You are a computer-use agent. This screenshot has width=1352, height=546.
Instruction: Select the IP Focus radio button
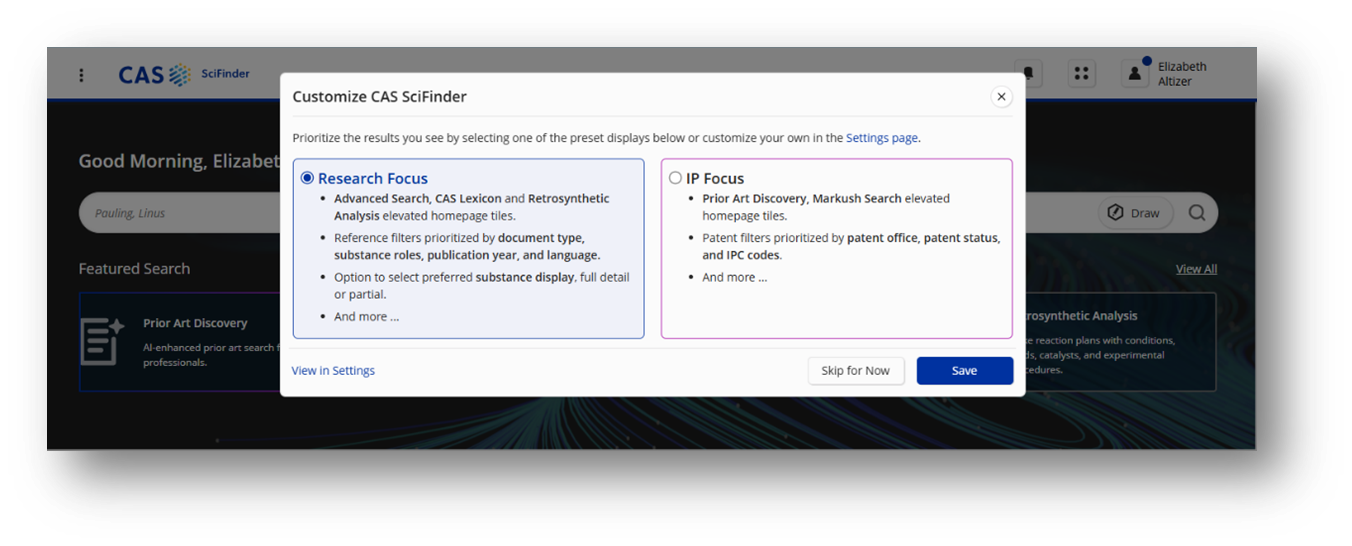[x=675, y=178]
